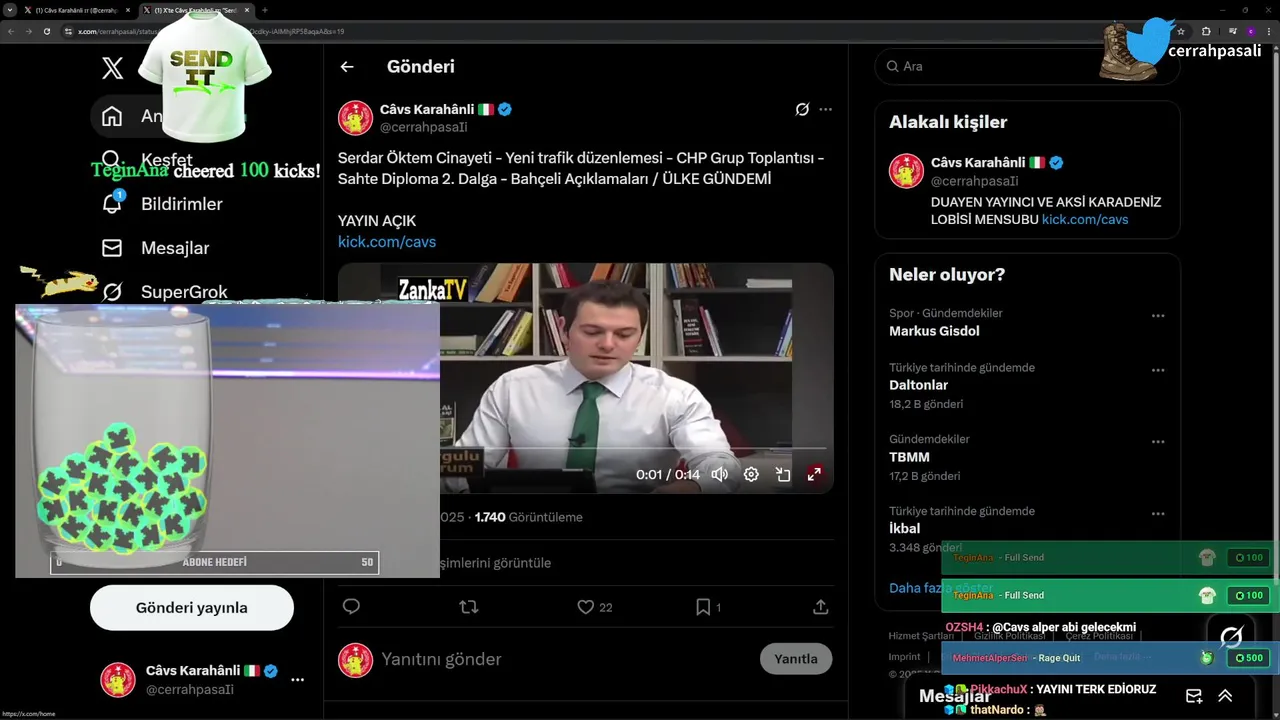Open Mesajlar in the left sidebar
The width and height of the screenshot is (1280, 720).
155,248
